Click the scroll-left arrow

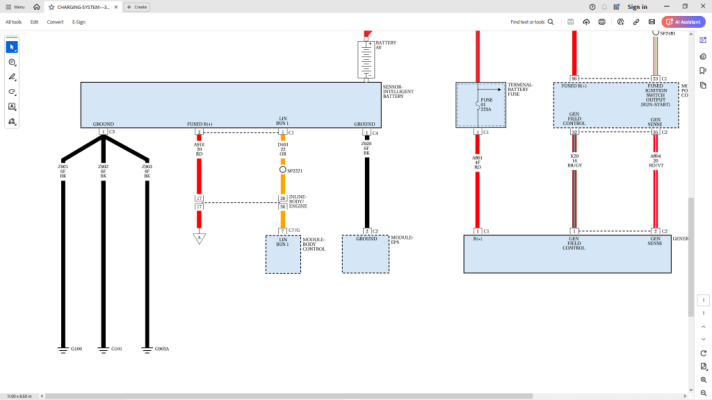point(42,396)
